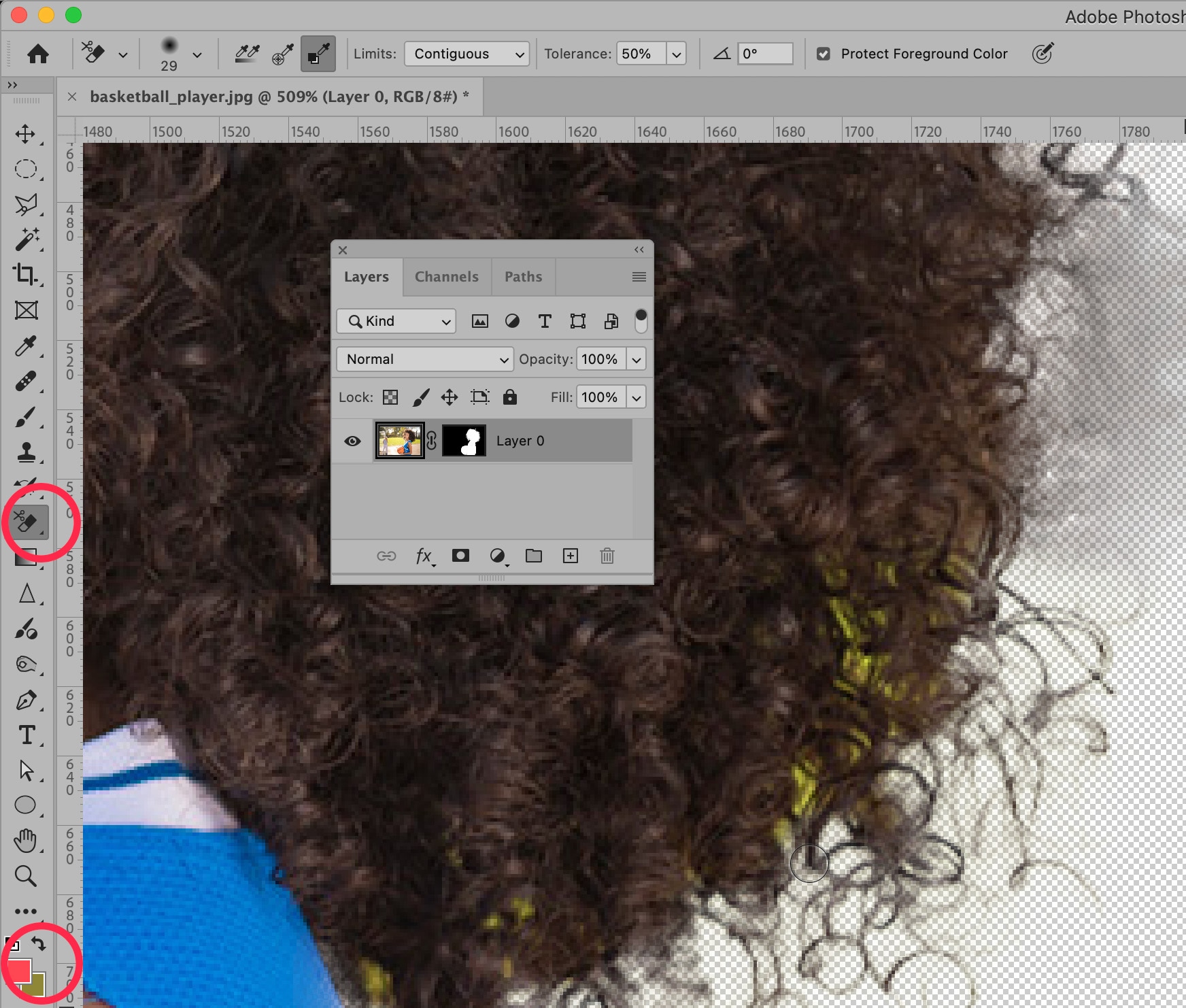Delete layer with trash icon

click(x=607, y=556)
